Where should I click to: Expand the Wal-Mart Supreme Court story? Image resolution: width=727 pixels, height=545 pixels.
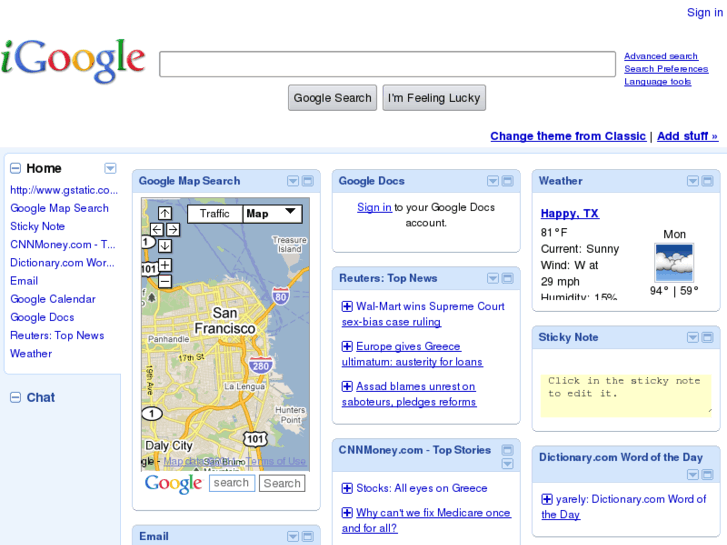(347, 306)
